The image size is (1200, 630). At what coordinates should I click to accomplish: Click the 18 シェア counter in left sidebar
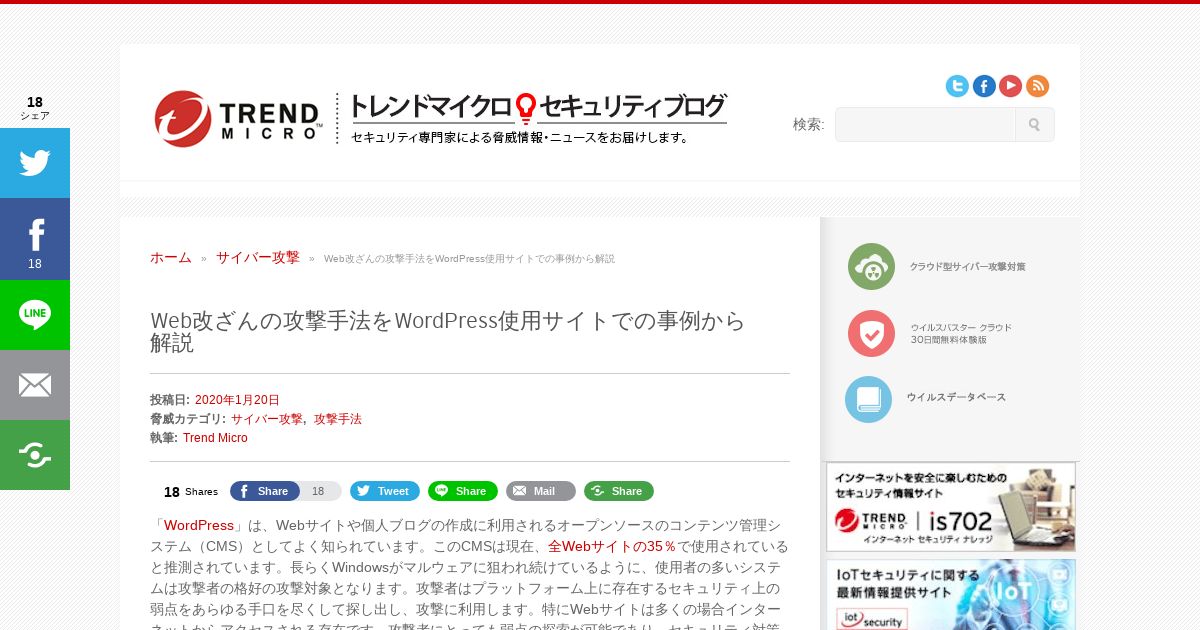35,108
